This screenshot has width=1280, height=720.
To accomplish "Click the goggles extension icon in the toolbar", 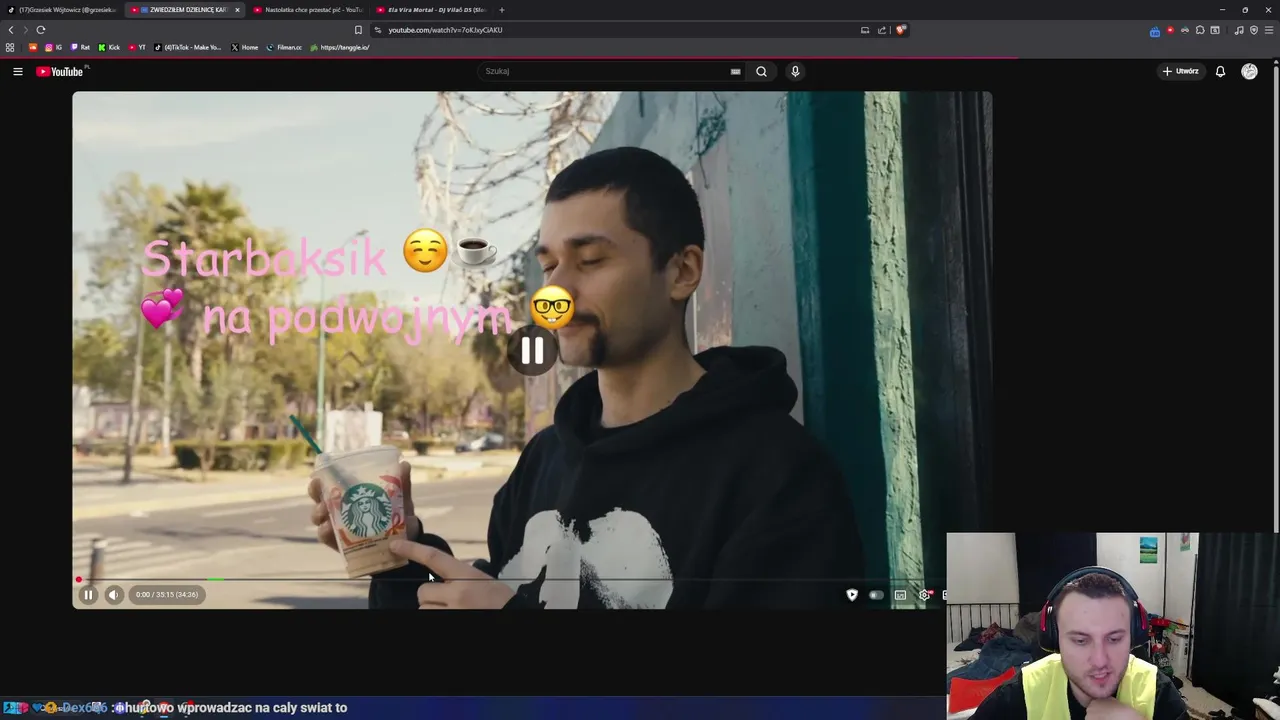I will (x=1185, y=30).
